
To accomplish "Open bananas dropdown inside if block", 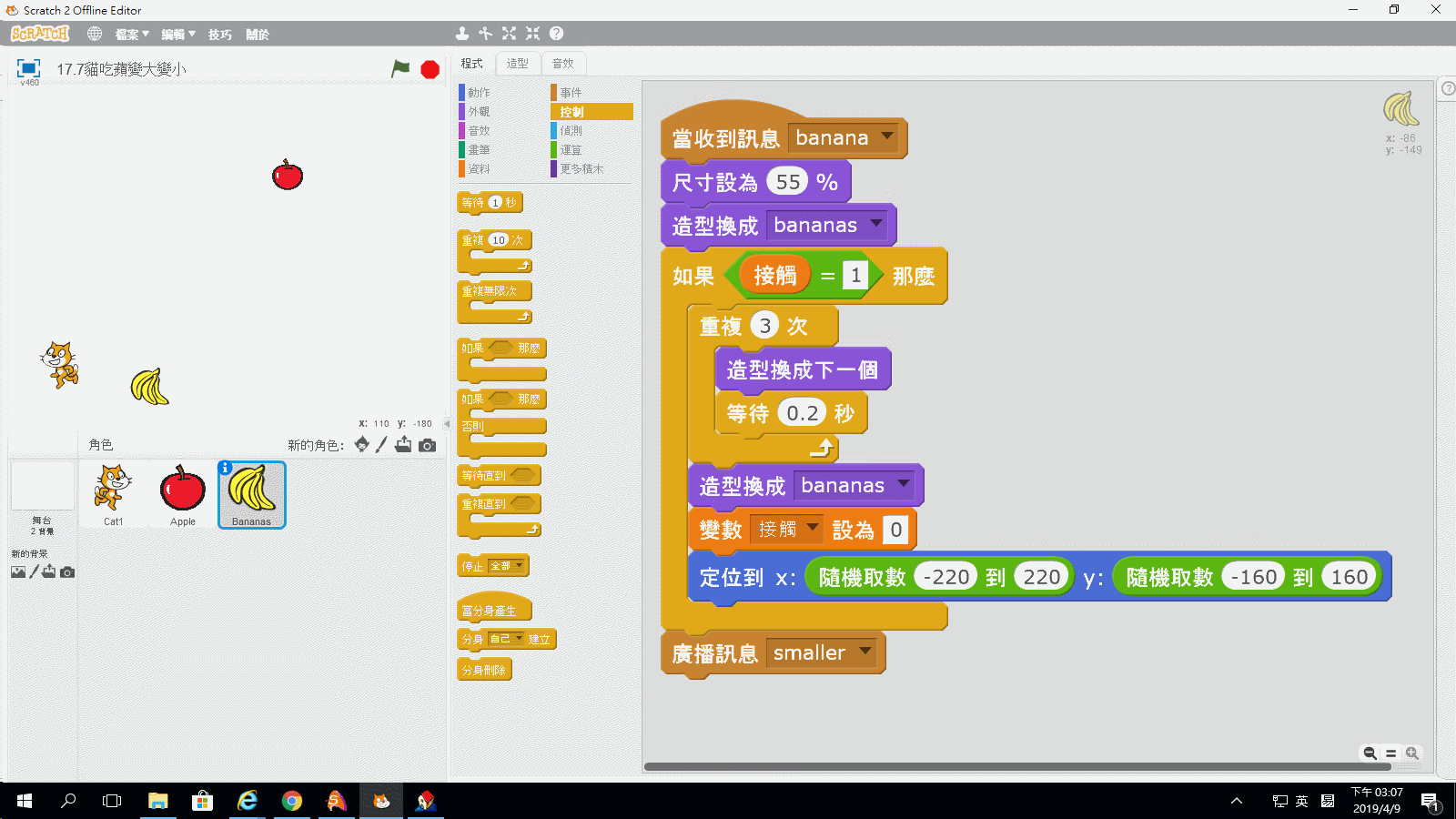I will (x=904, y=484).
